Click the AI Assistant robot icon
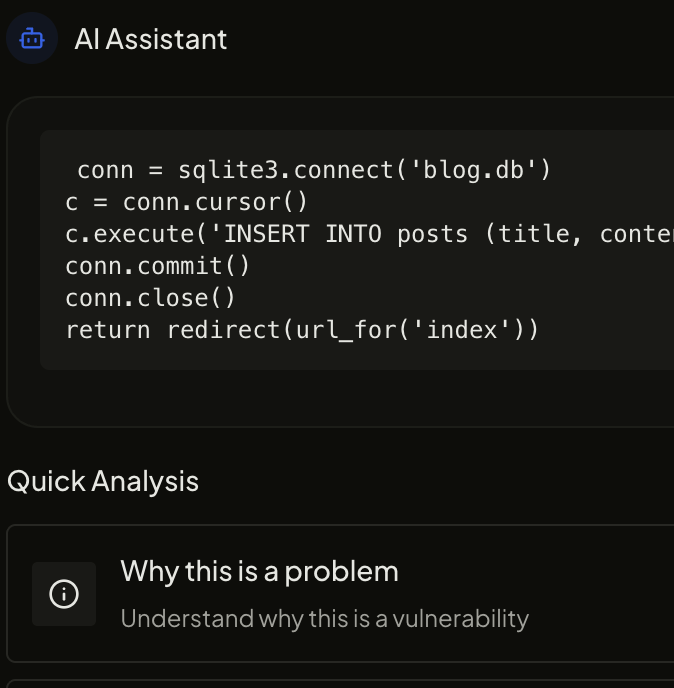 32,39
